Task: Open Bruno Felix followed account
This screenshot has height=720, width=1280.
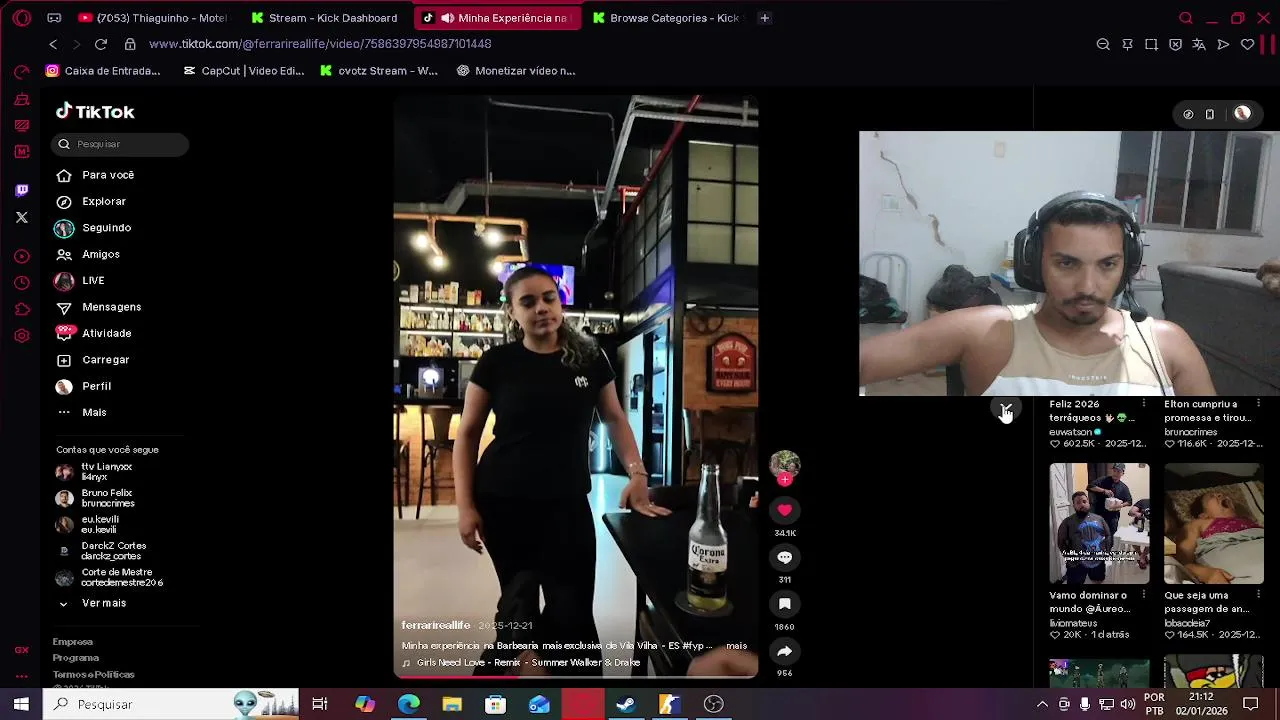Action: coord(110,498)
